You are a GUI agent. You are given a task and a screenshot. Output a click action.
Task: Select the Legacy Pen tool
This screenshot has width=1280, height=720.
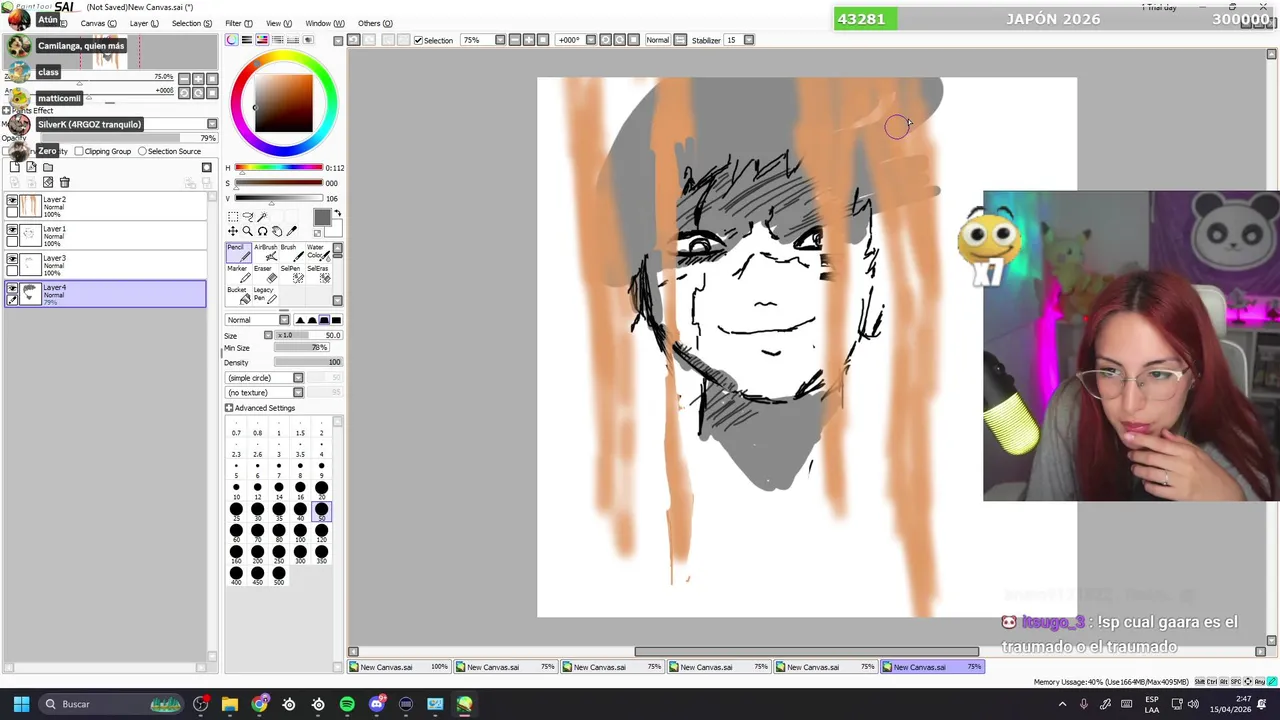(x=264, y=295)
